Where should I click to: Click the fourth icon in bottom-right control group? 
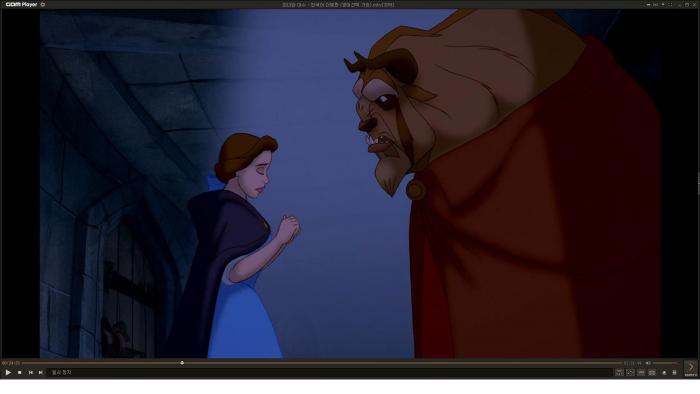click(x=652, y=372)
